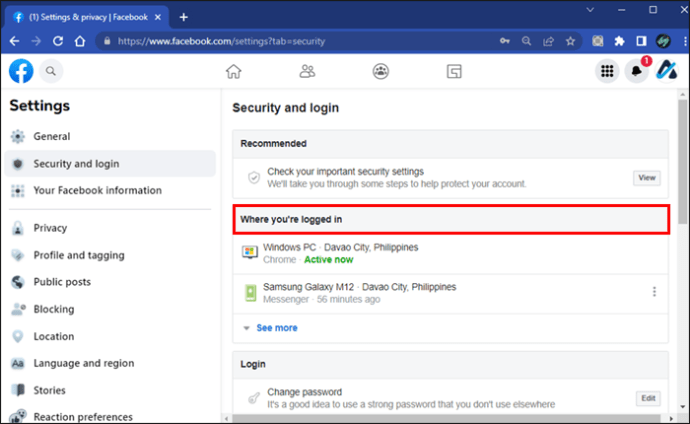Open the Chrome three-dot browser menu
This screenshot has width=690, height=424.
coord(678,41)
